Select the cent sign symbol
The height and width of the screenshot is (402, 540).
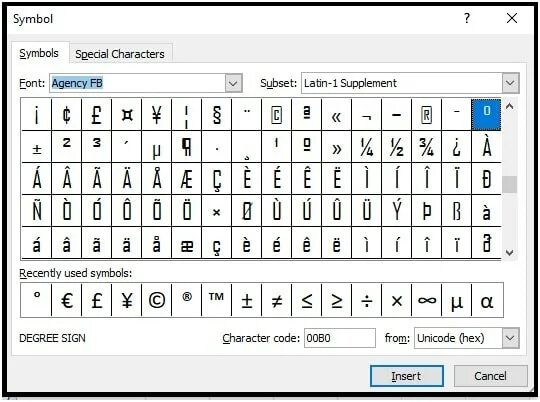(66, 115)
